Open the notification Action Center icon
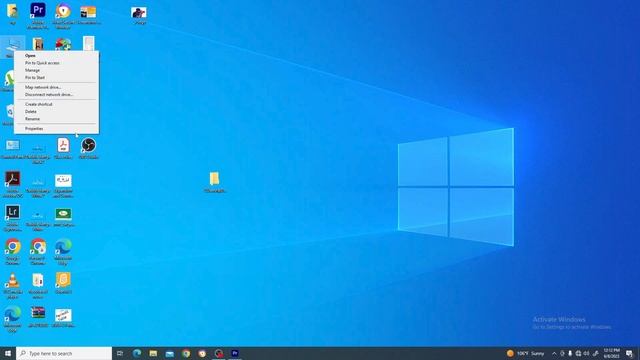Screen dimensions: 640x360 click(x=629, y=353)
